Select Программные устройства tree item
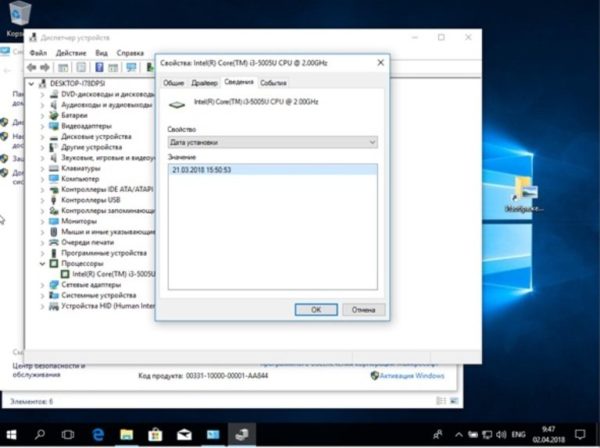 point(104,253)
